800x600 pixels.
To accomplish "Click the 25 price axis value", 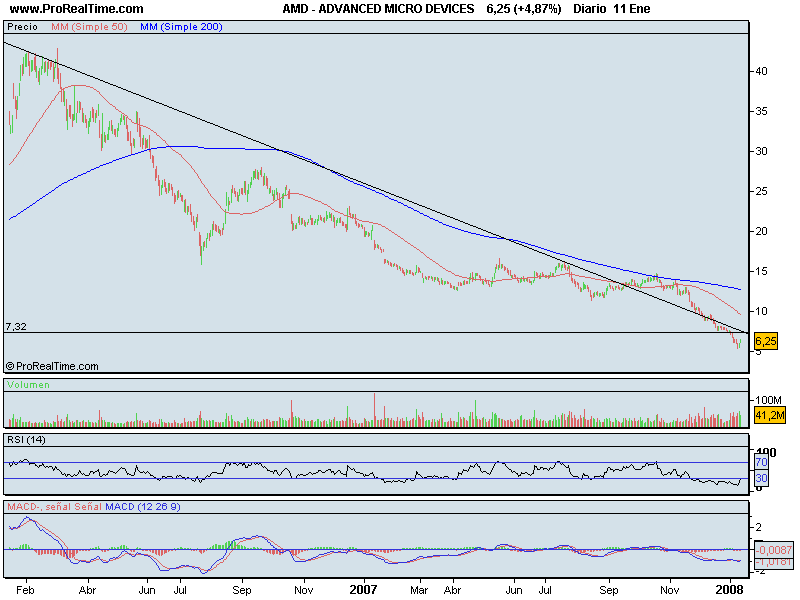I will tap(761, 191).
